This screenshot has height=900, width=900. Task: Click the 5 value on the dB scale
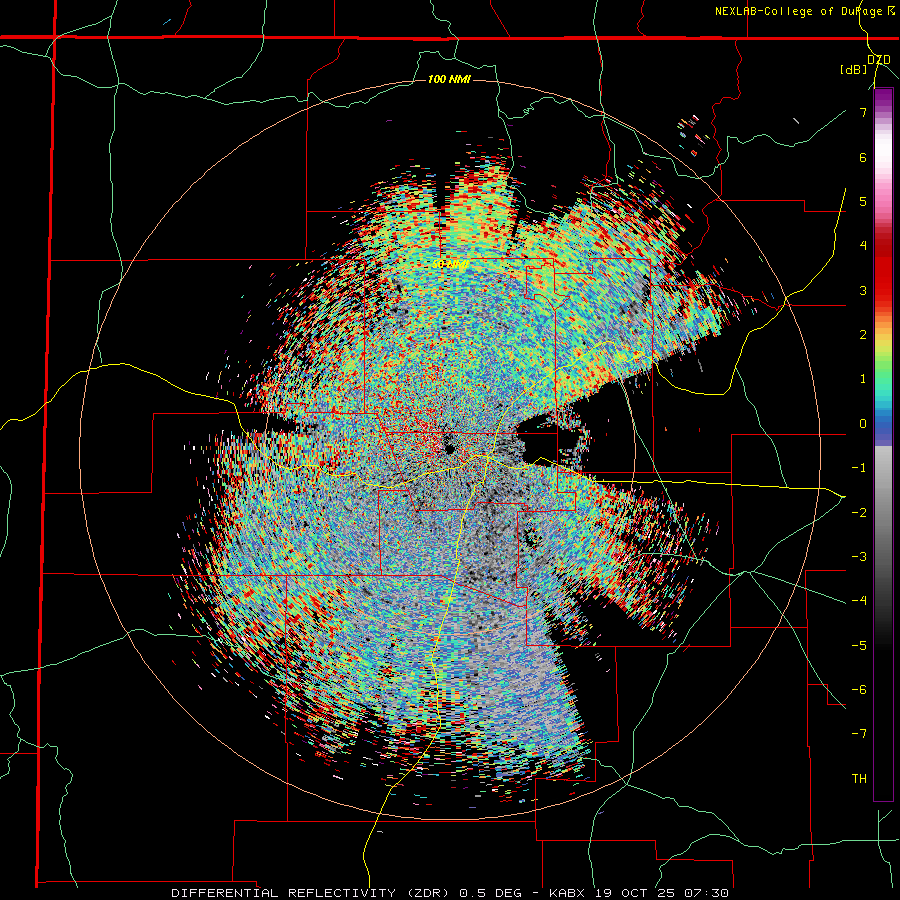[x=863, y=201]
